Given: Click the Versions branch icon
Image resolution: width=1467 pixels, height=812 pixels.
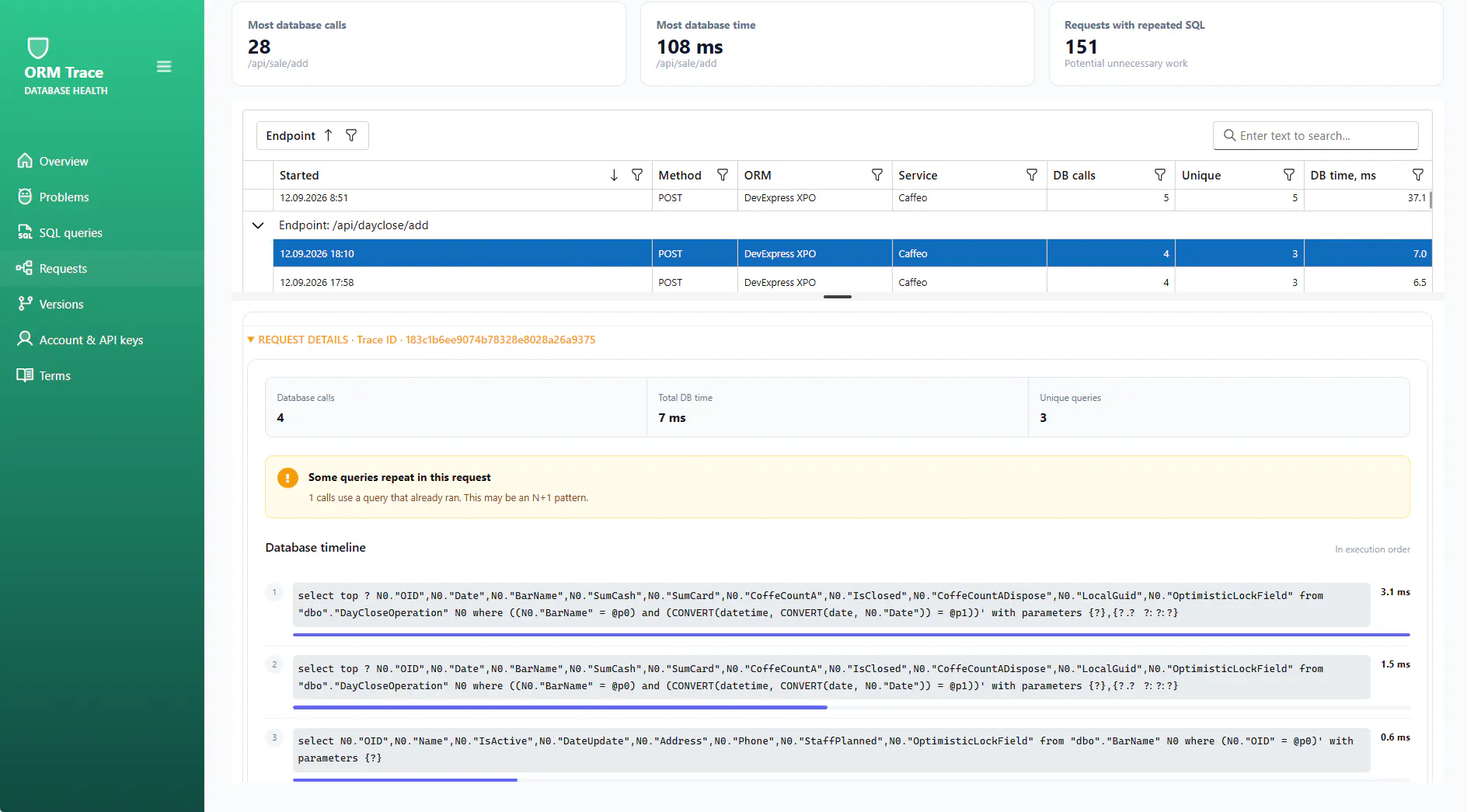Looking at the screenshot, I should 25,304.
